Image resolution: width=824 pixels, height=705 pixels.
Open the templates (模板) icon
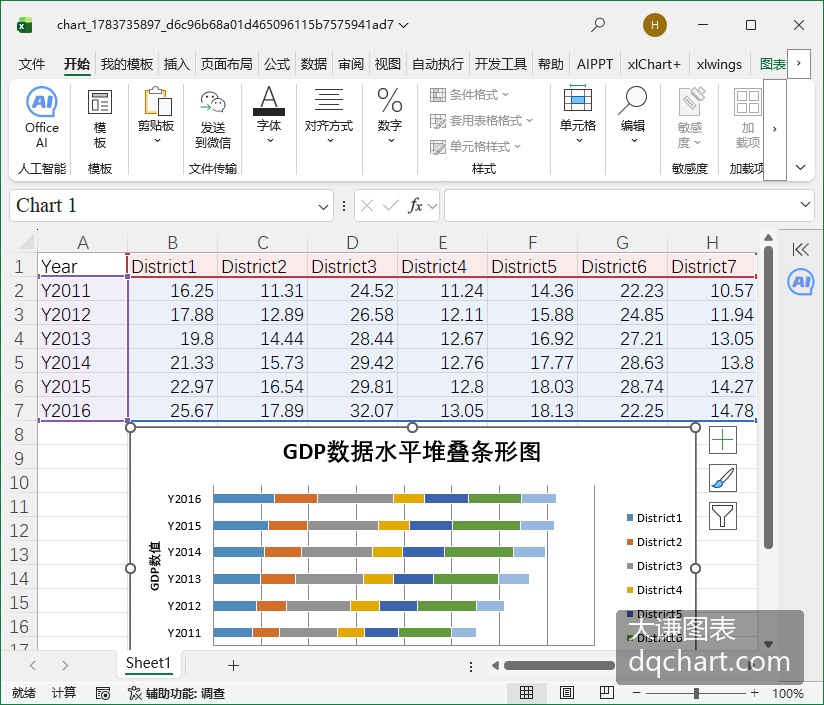[100, 119]
